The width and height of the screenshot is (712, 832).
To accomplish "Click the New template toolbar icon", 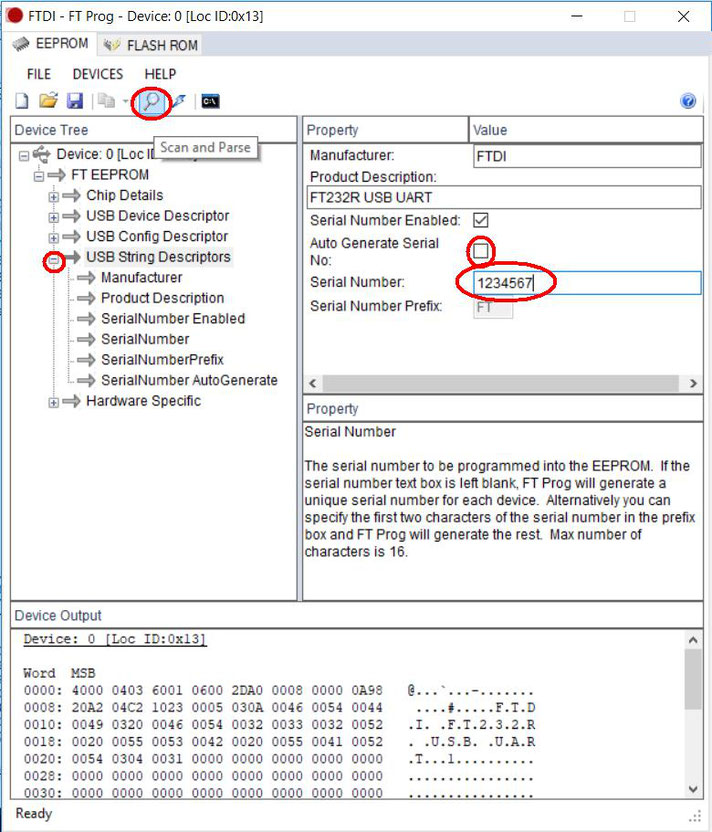I will tap(22, 100).
